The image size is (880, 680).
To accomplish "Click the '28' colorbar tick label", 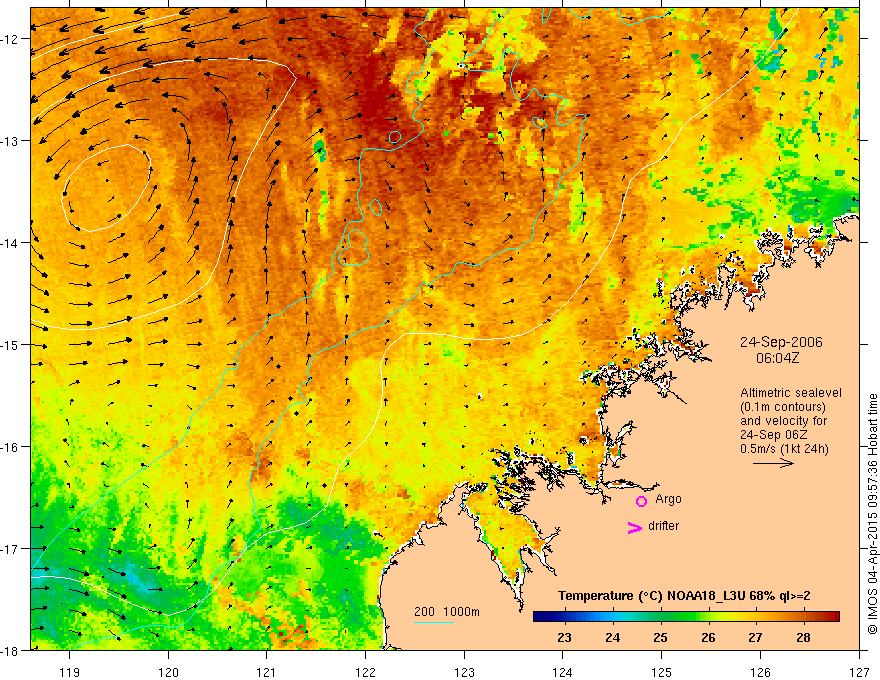I will [803, 637].
